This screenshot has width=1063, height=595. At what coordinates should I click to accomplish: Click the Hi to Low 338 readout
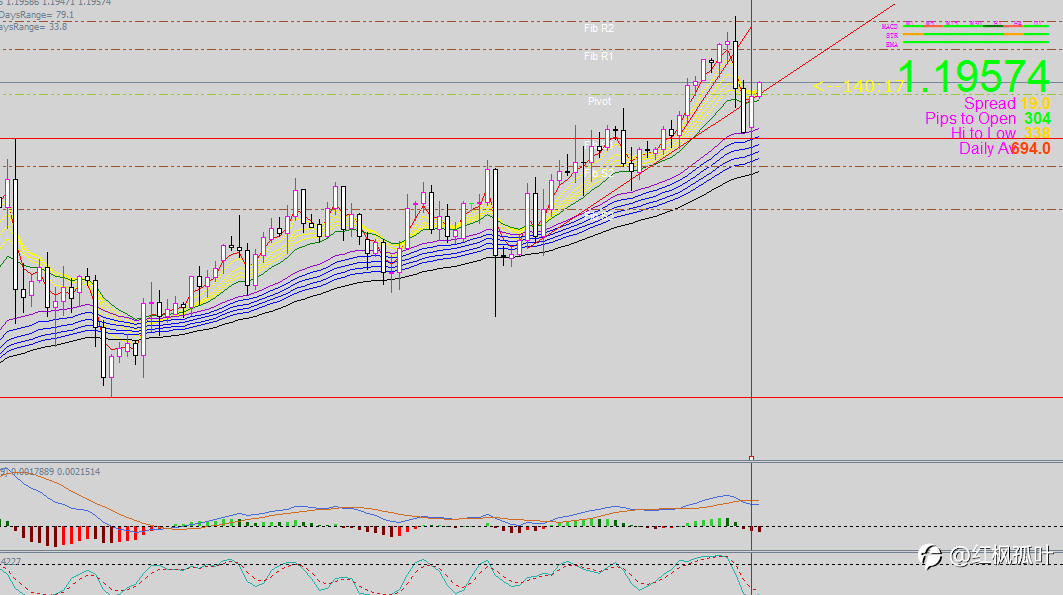(1000, 134)
